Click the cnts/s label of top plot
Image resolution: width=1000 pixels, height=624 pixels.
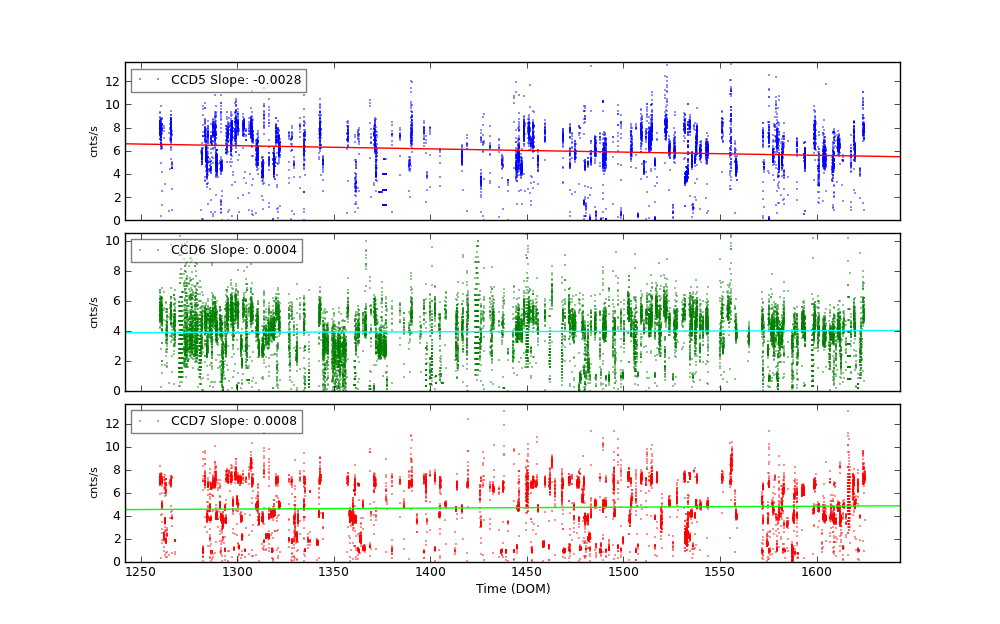coord(94,142)
